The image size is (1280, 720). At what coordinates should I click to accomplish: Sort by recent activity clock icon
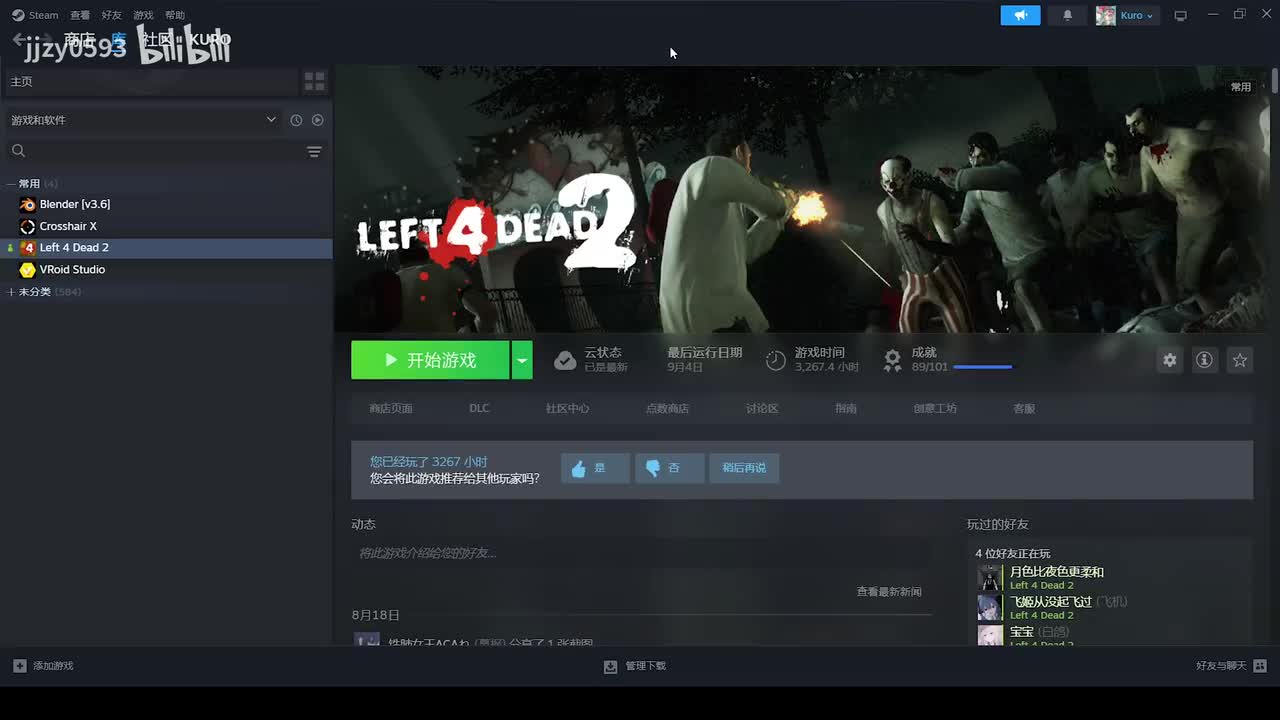tap(296, 120)
